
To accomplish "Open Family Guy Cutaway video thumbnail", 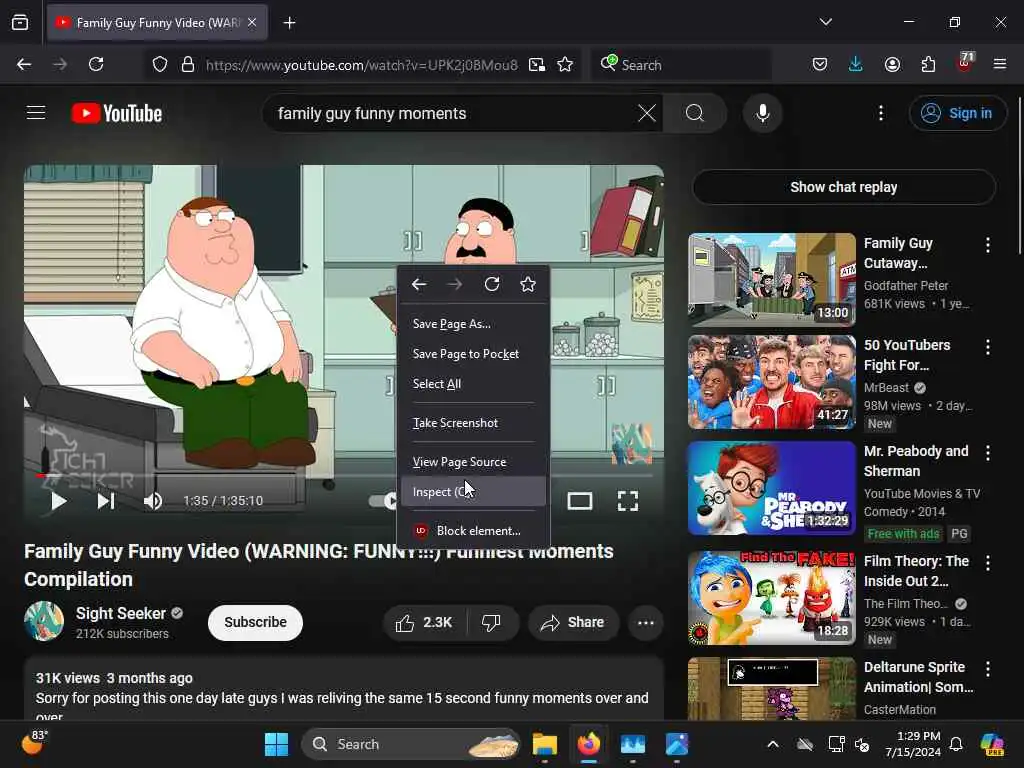I will [771, 280].
